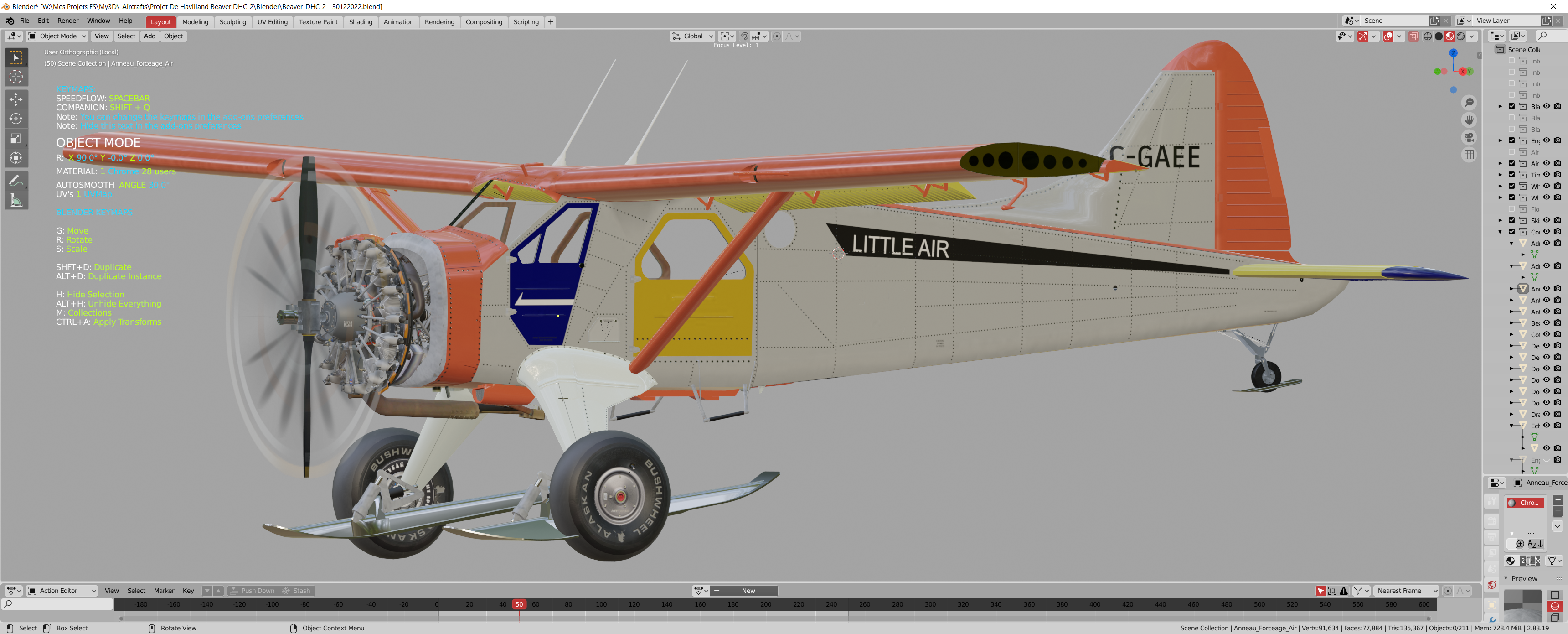Viewport: 1568px width, 634px height.
Task: Select the Rotate tool
Action: 16,119
